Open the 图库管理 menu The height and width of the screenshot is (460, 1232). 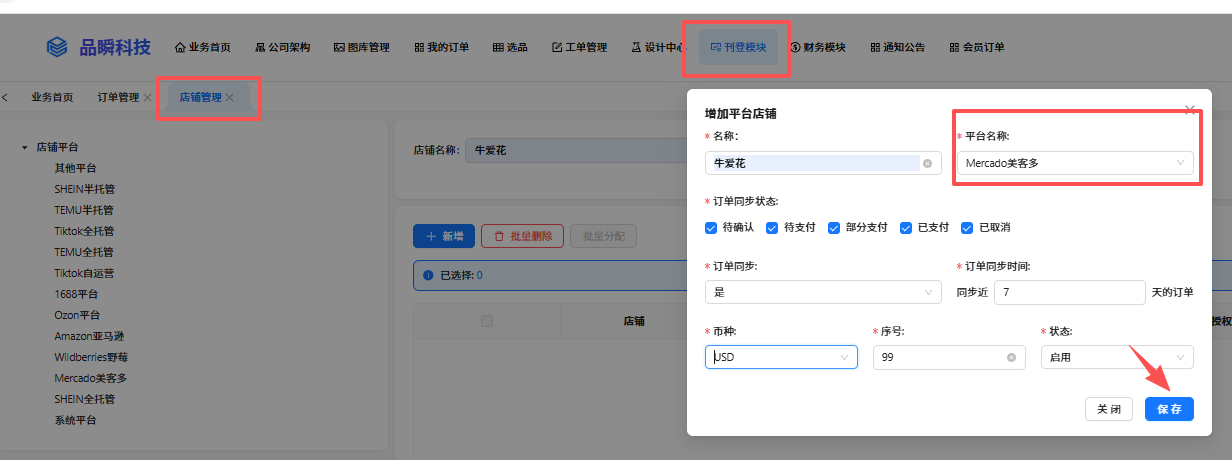pyautogui.click(x=362, y=47)
